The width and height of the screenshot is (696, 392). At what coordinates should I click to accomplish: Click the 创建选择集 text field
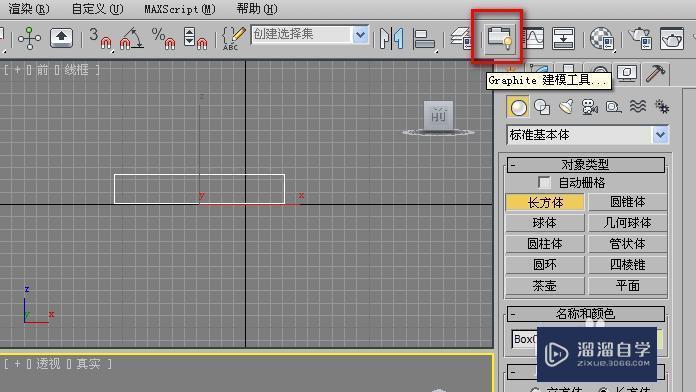[x=302, y=35]
